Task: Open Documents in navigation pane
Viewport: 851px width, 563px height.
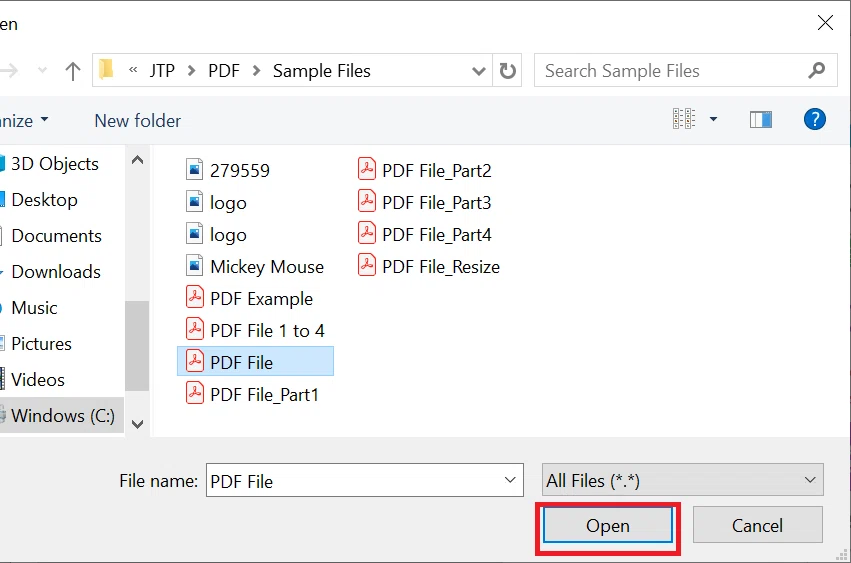Action: (x=56, y=236)
